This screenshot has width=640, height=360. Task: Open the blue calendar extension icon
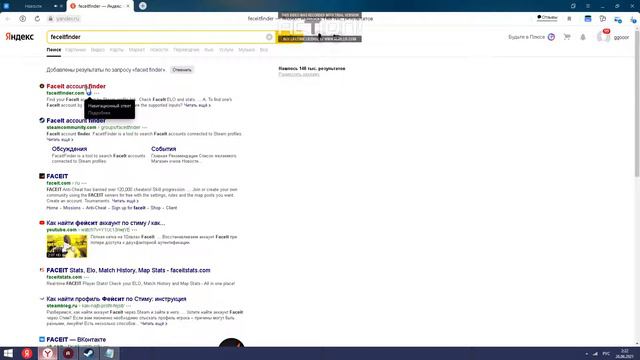click(588, 19)
